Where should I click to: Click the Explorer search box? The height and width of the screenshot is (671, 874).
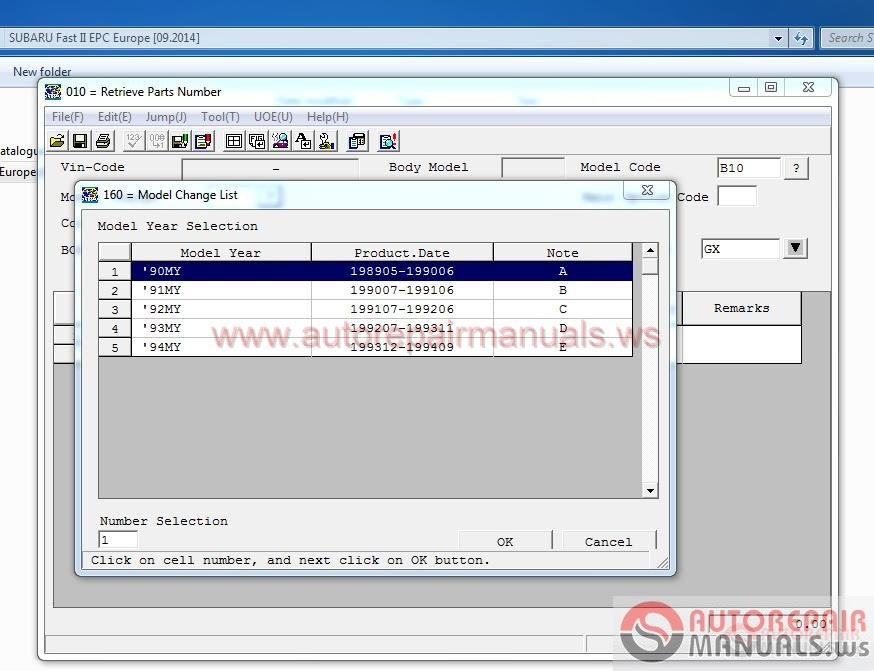coord(847,38)
